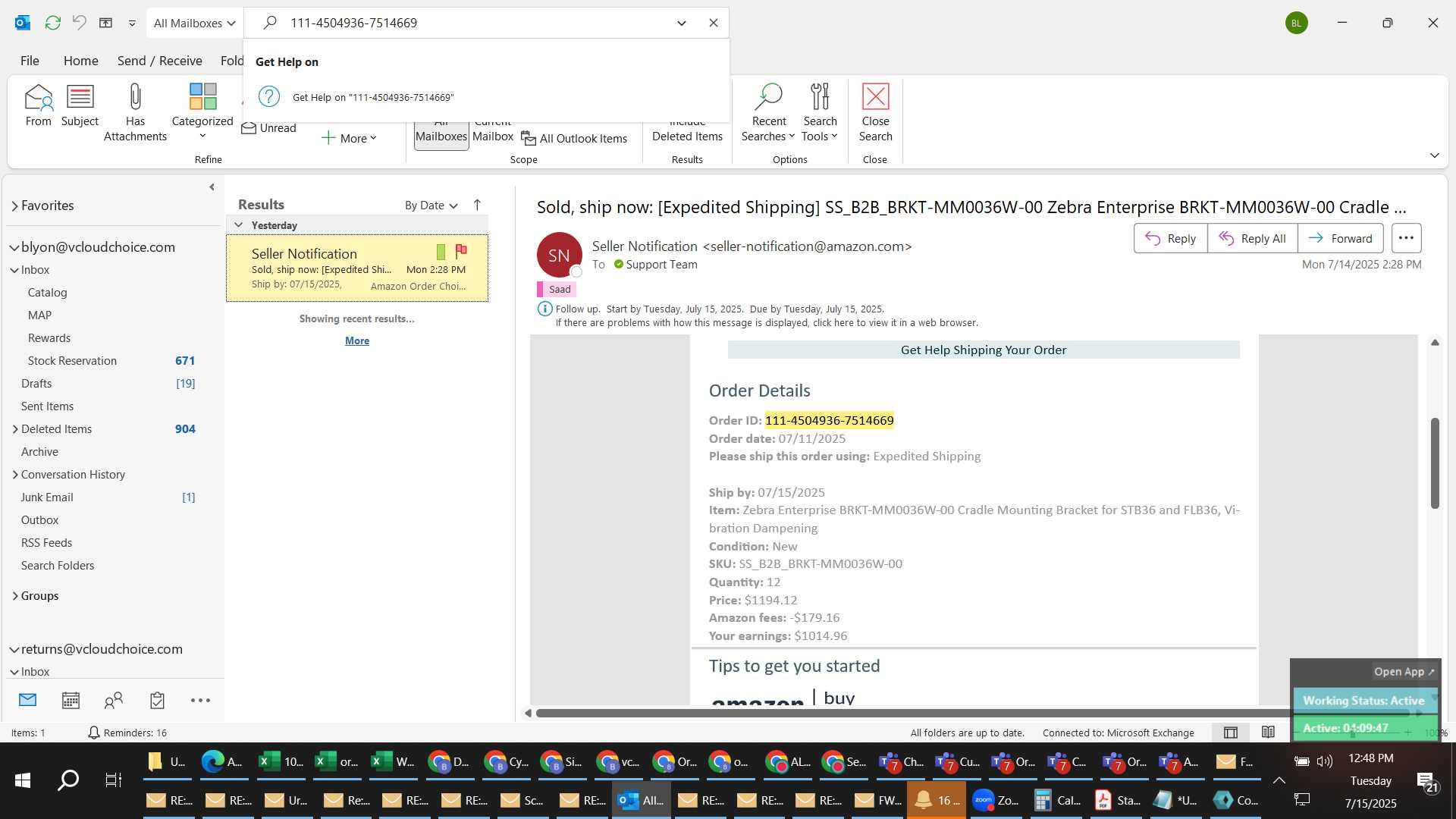Click More link under results
Screen dimensions: 1456x819
(357, 340)
